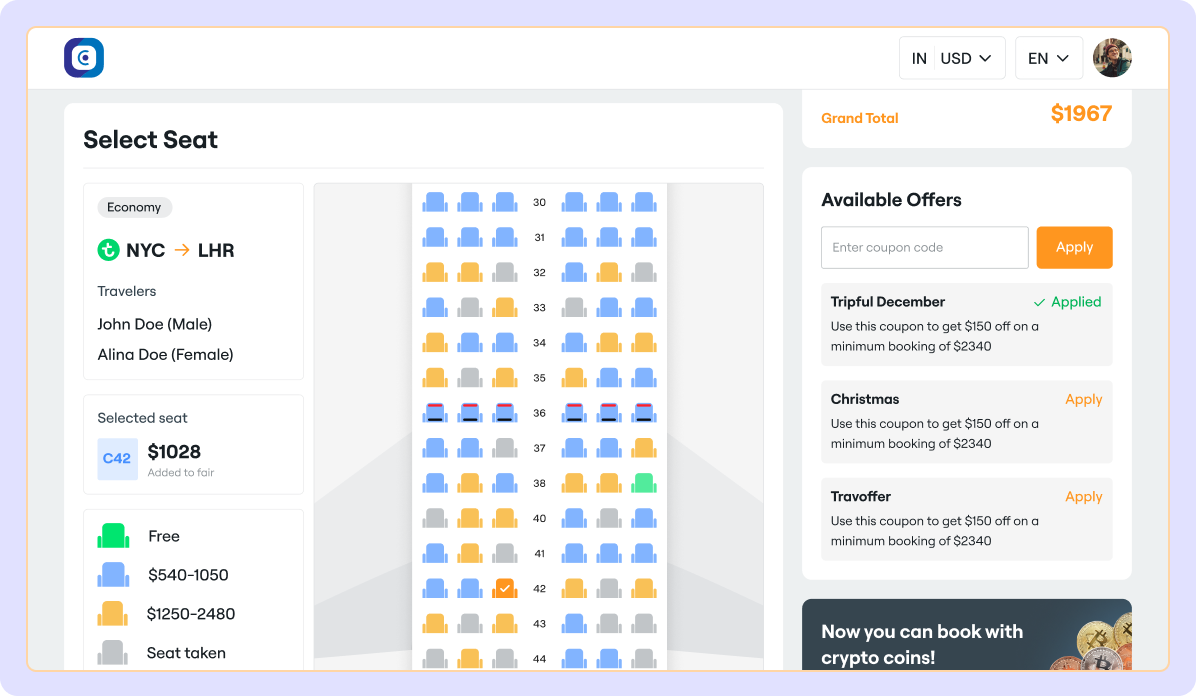The image size is (1196, 696).
Task: Select an orange premium seat in row 32
Action: tap(434, 272)
